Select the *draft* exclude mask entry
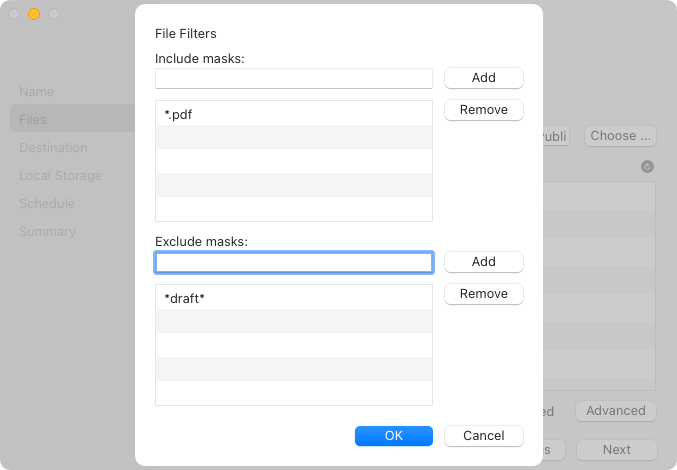Image resolution: width=677 pixels, height=470 pixels. tap(294, 298)
